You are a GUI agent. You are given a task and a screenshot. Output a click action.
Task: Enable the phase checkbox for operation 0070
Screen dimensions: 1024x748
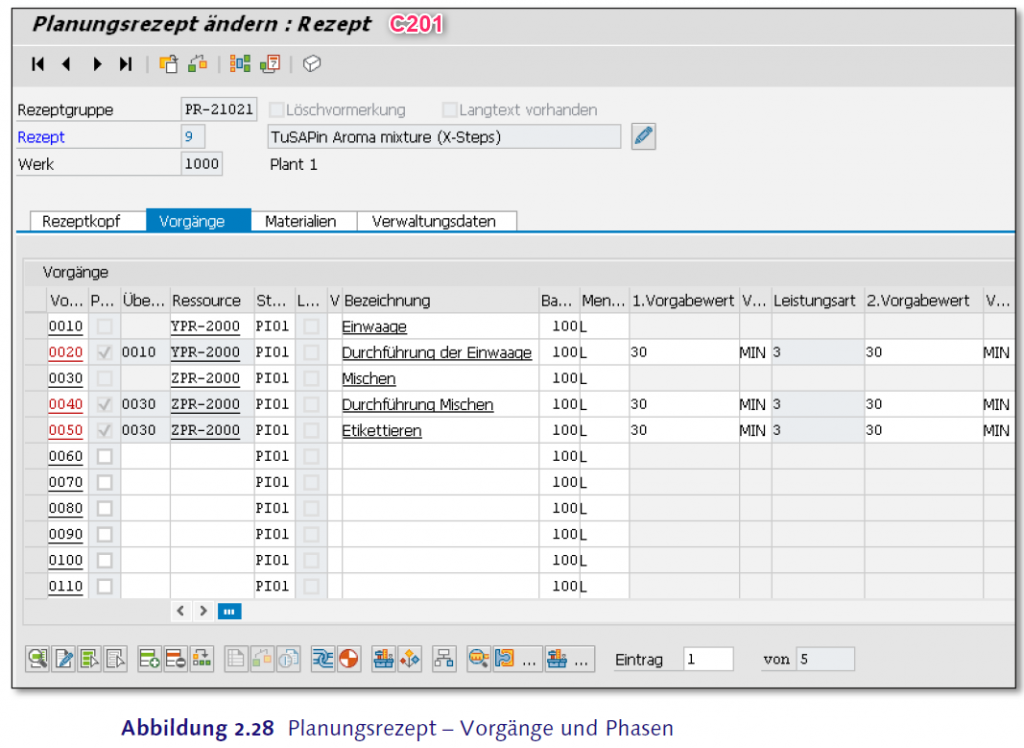(x=104, y=483)
